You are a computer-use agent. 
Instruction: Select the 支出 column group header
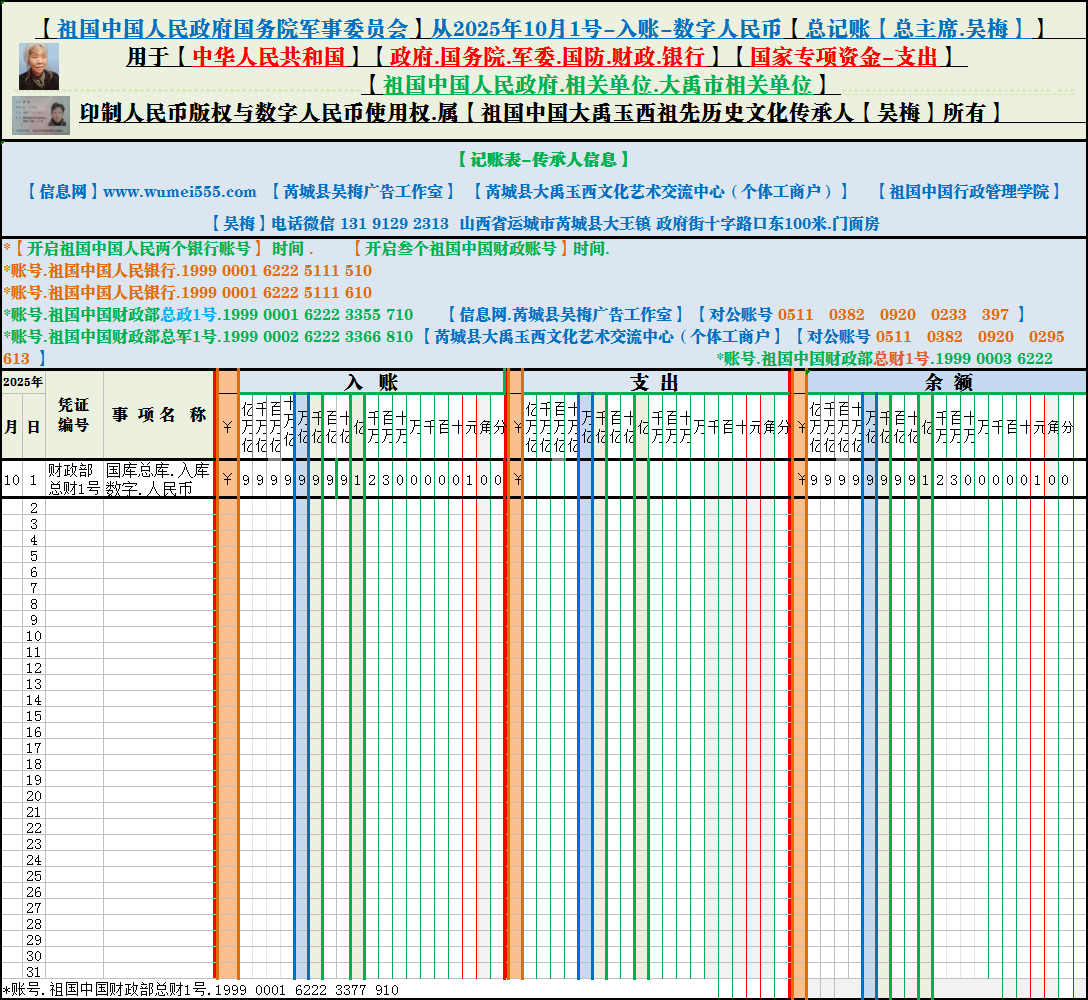655,382
